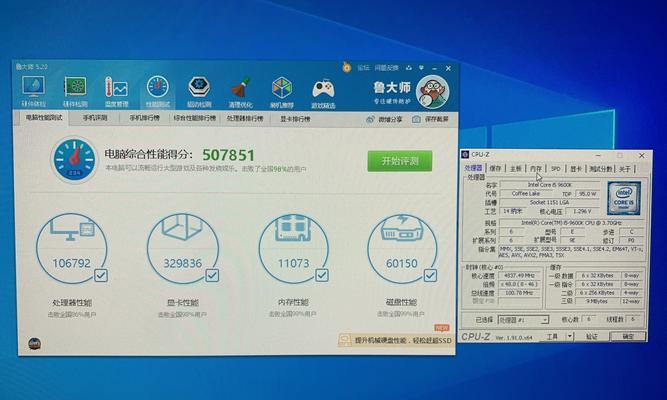Viewport: 667px width, 400px height.
Task: Click the gold medal icon in the title bar
Action: [347, 67]
